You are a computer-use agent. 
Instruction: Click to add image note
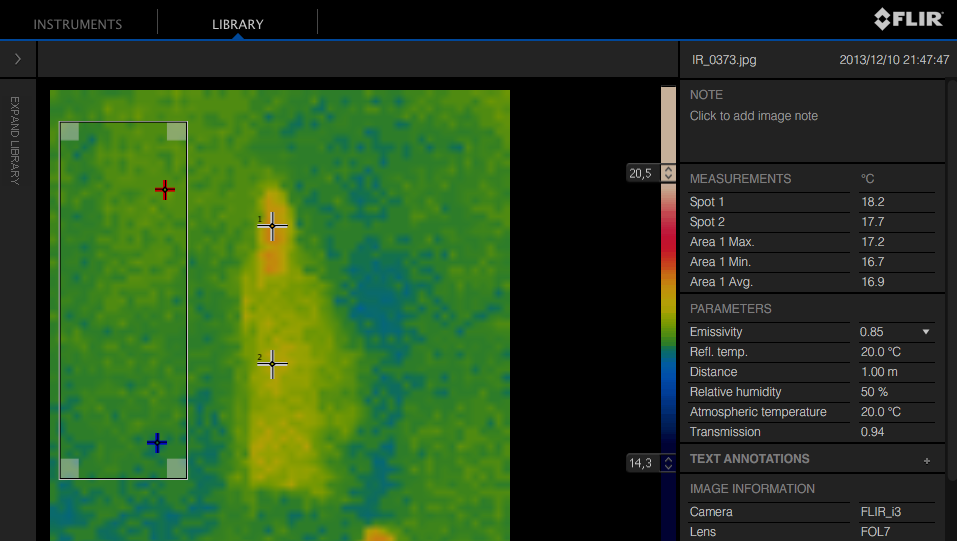pyautogui.click(x=754, y=116)
